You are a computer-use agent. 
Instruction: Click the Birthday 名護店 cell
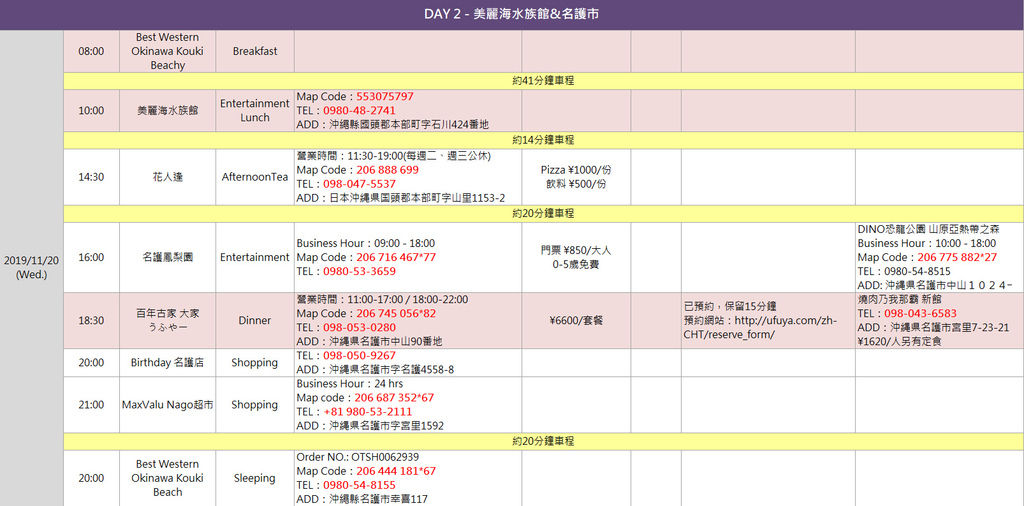coord(167,362)
